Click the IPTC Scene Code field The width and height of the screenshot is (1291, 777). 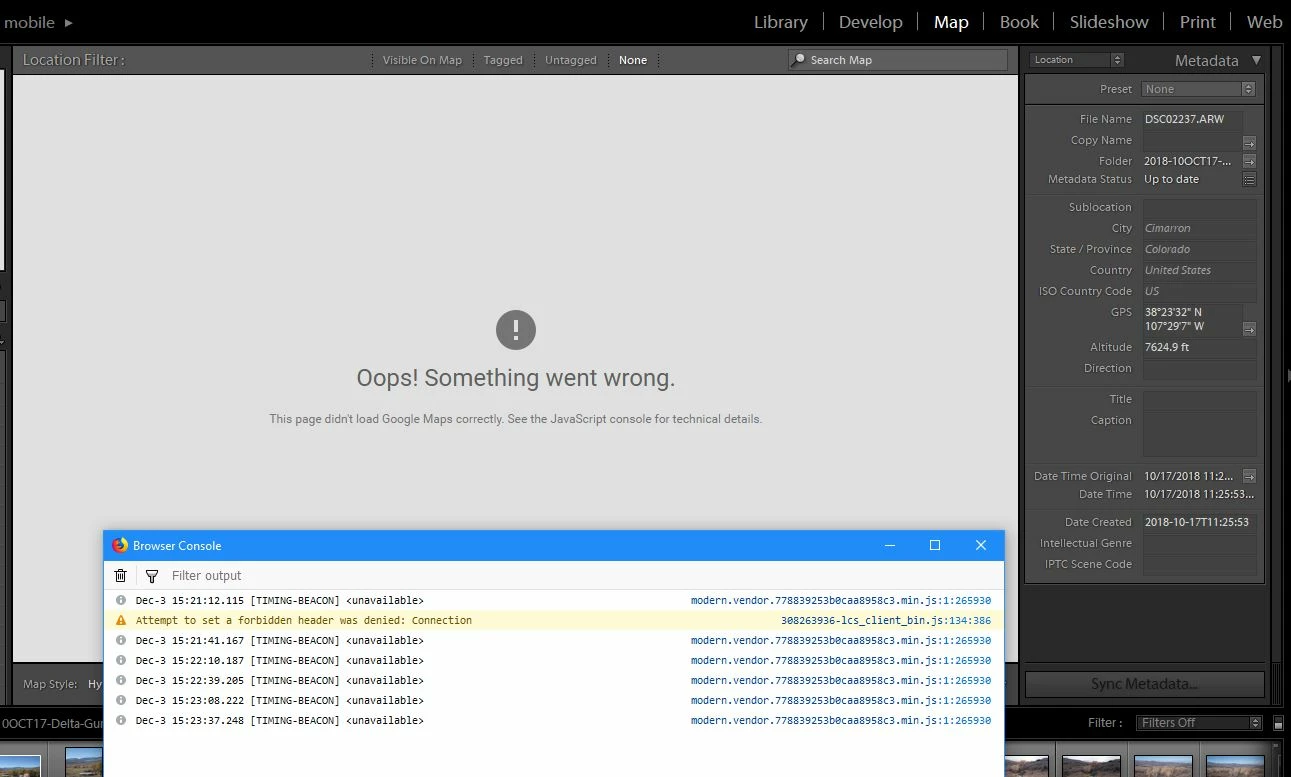click(1199, 564)
